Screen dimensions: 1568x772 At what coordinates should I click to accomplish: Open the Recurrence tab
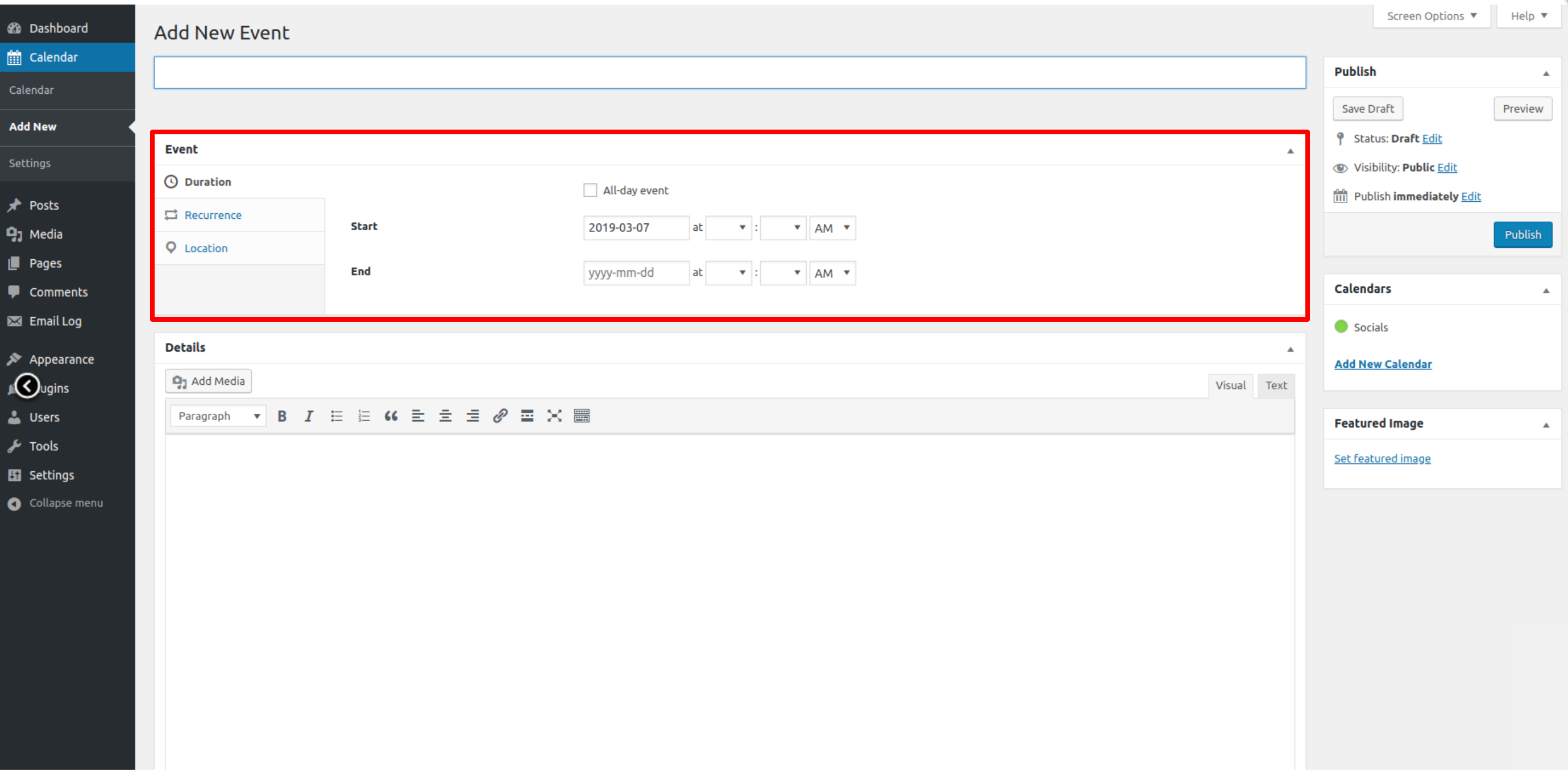[213, 215]
